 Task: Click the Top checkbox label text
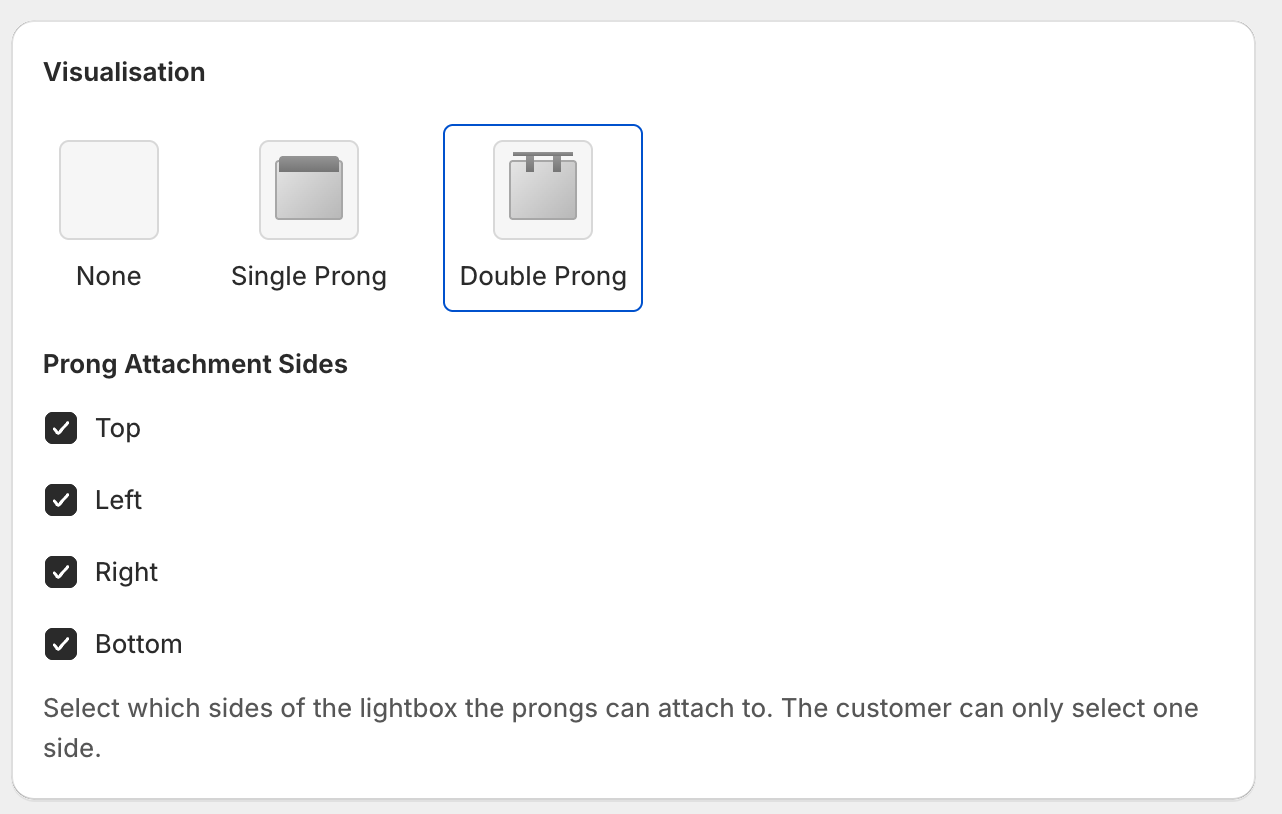point(118,428)
